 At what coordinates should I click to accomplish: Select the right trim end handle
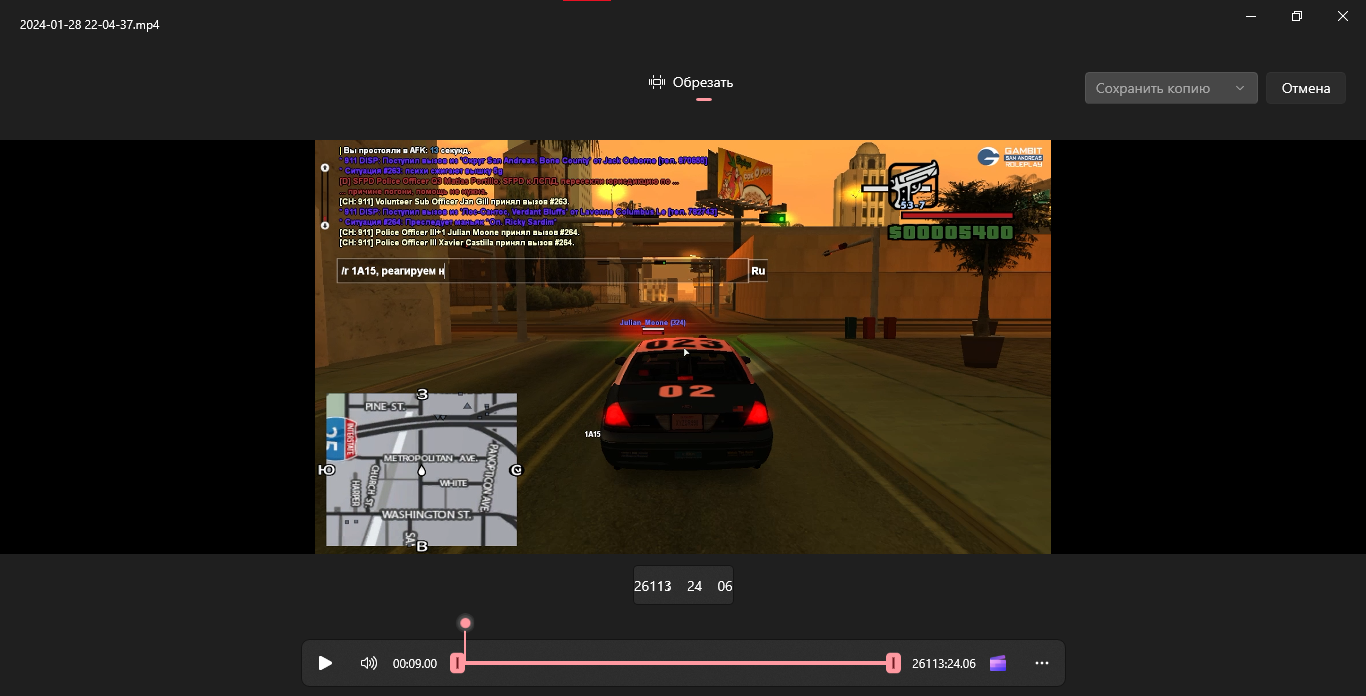(893, 663)
